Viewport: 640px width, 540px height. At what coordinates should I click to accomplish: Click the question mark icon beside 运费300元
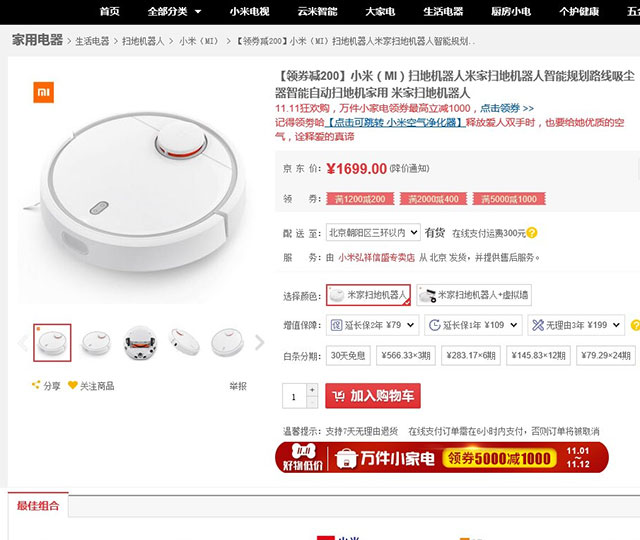click(x=532, y=233)
